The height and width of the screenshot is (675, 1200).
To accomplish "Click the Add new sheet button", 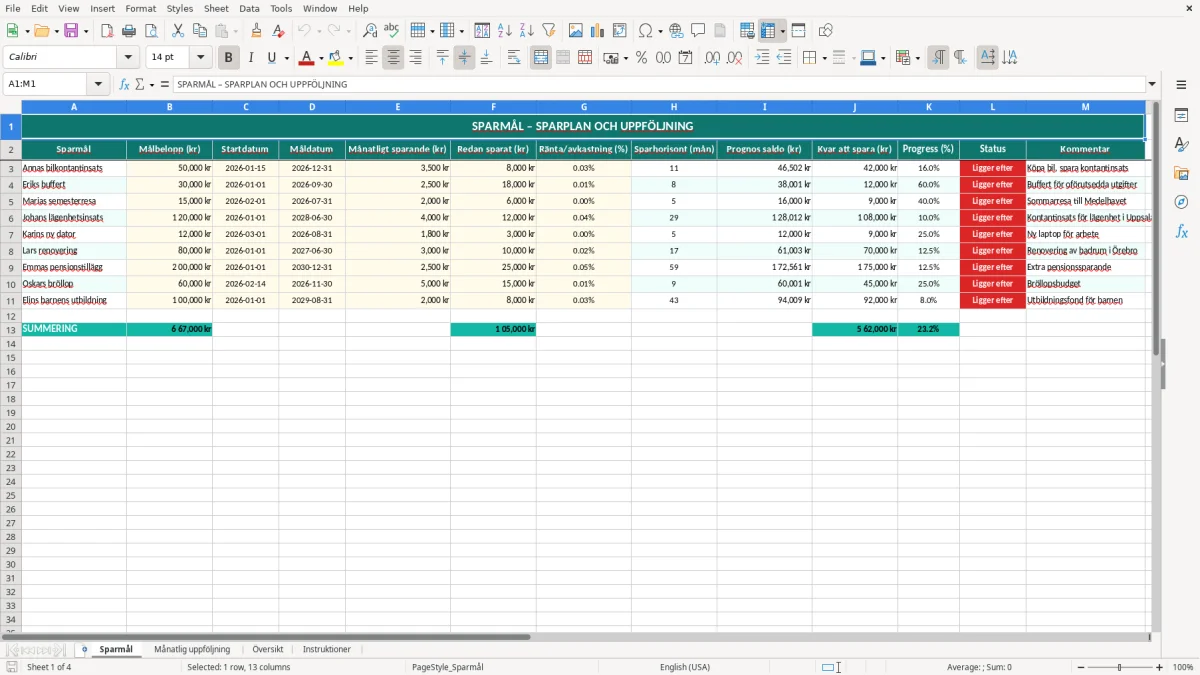I will (x=85, y=649).
